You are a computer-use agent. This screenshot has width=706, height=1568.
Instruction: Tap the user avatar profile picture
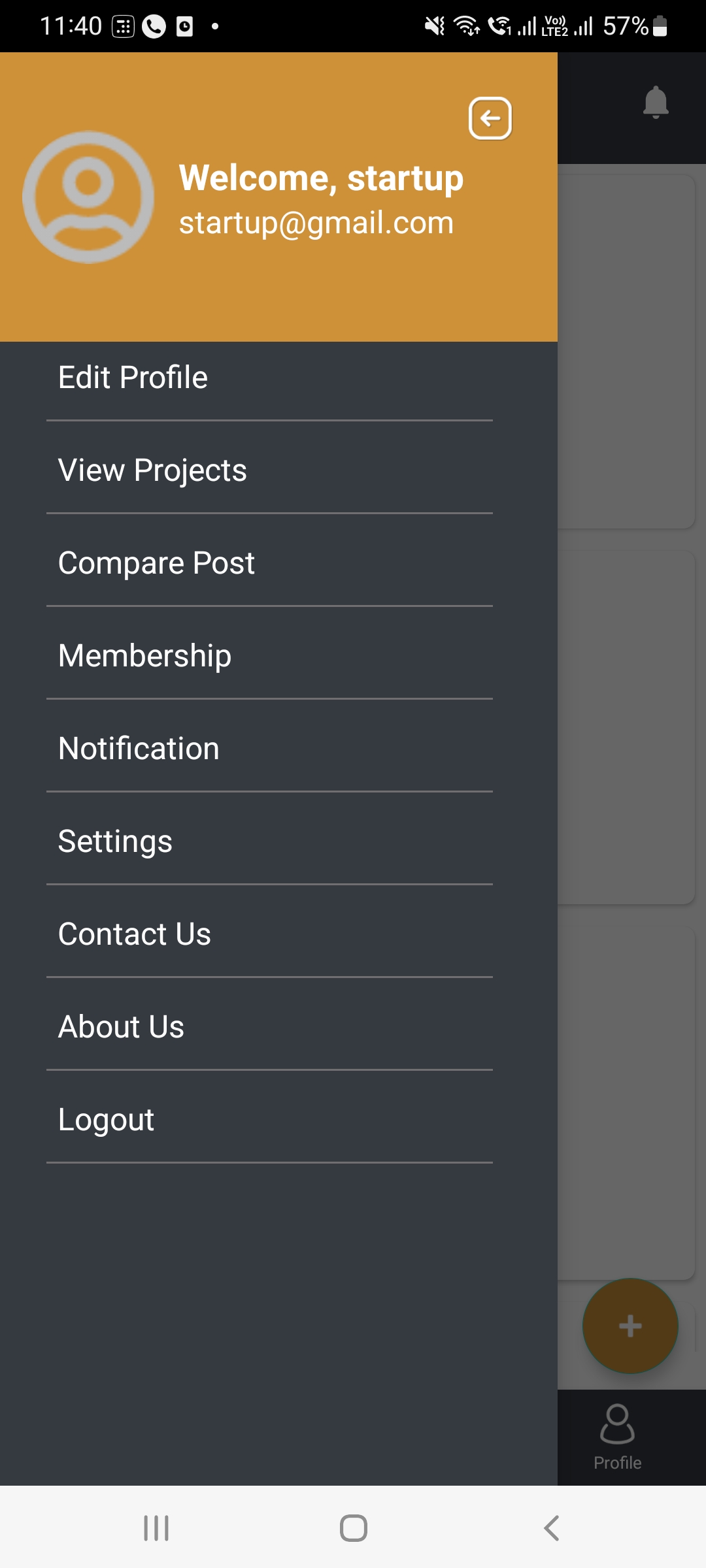tap(88, 197)
